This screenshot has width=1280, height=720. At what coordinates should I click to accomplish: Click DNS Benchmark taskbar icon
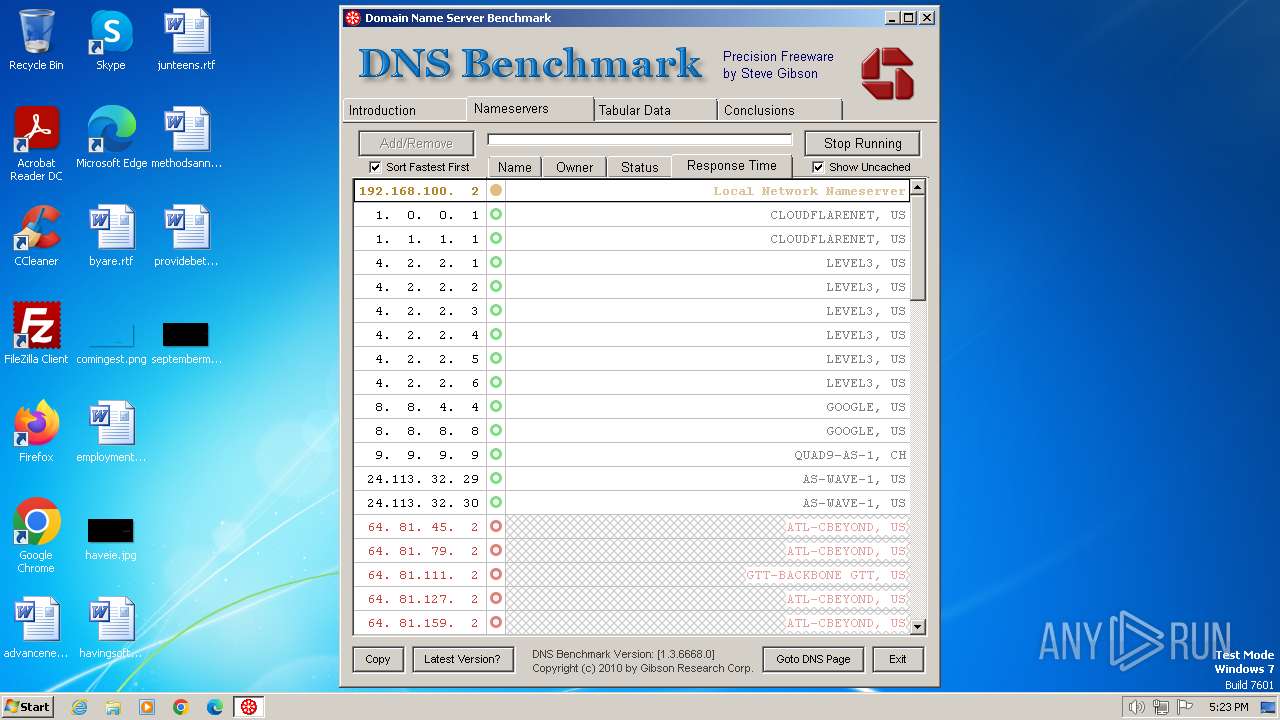pos(248,706)
